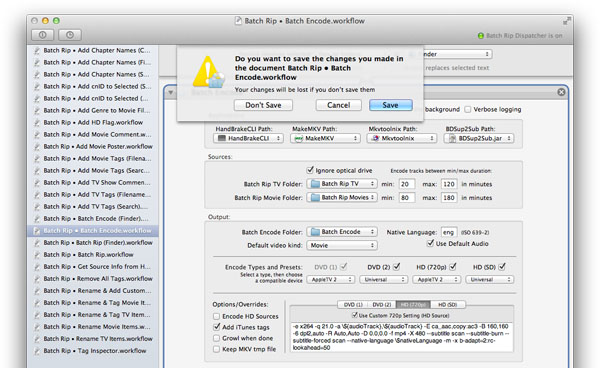
Task: Click the Batch Rip.workflow file icon
Action: click(x=37, y=255)
